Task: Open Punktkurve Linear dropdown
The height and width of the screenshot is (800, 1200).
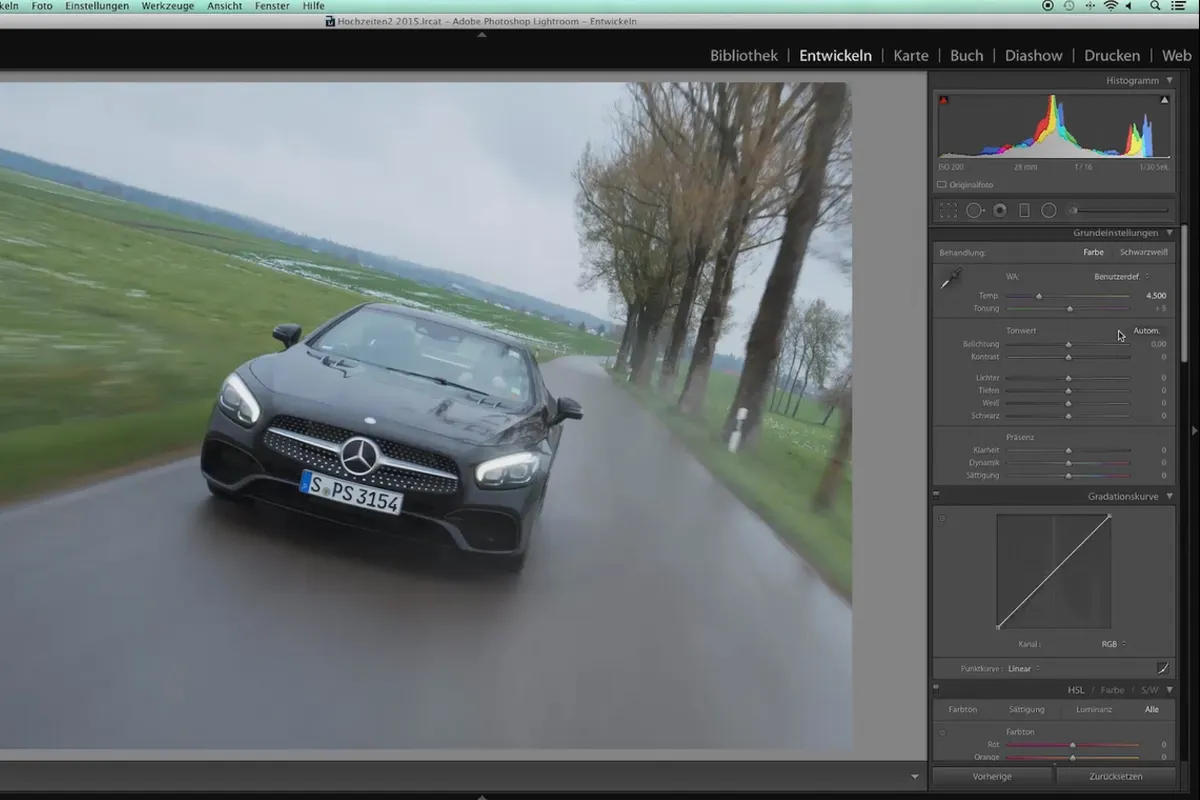Action: (x=1023, y=668)
